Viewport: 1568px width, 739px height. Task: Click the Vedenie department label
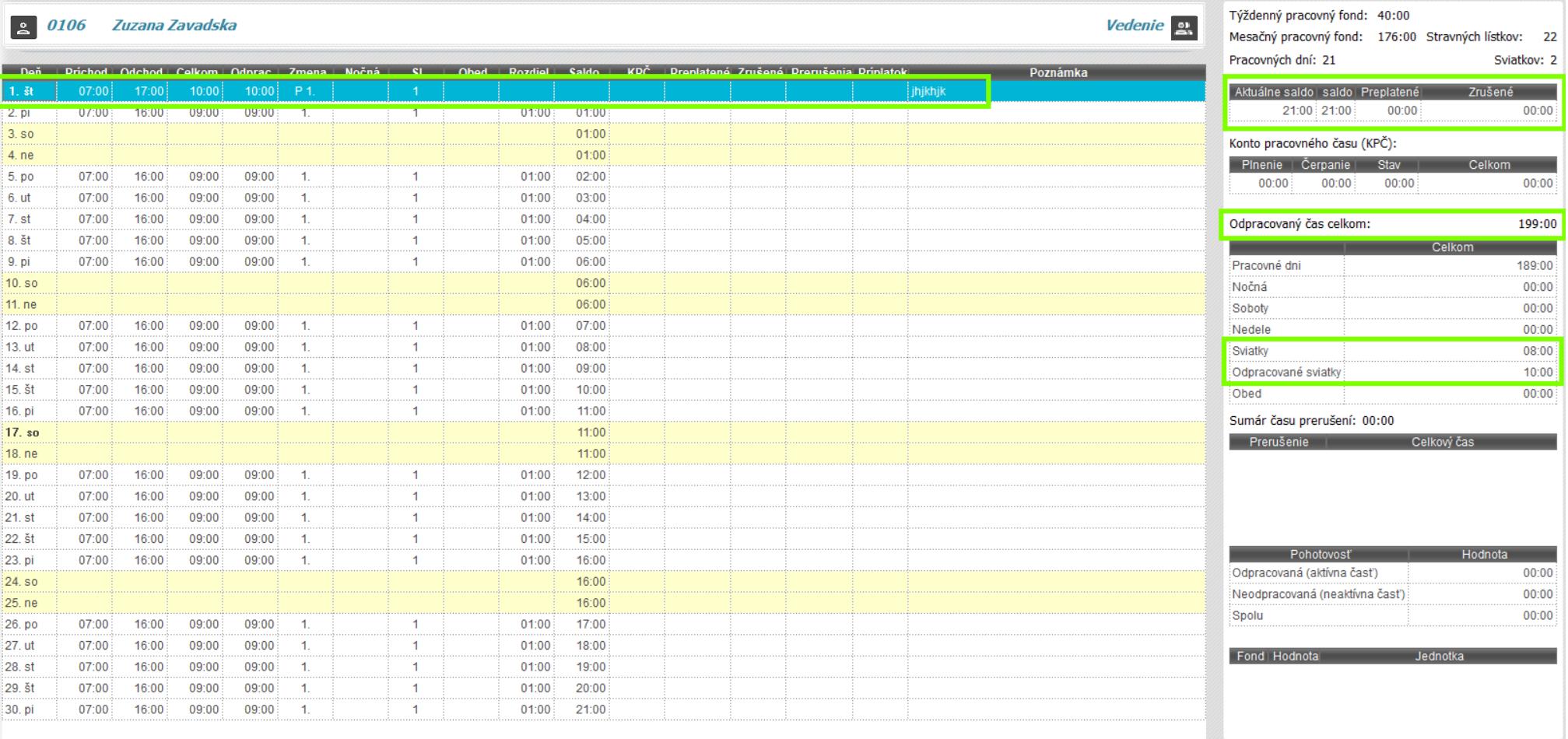click(1134, 26)
